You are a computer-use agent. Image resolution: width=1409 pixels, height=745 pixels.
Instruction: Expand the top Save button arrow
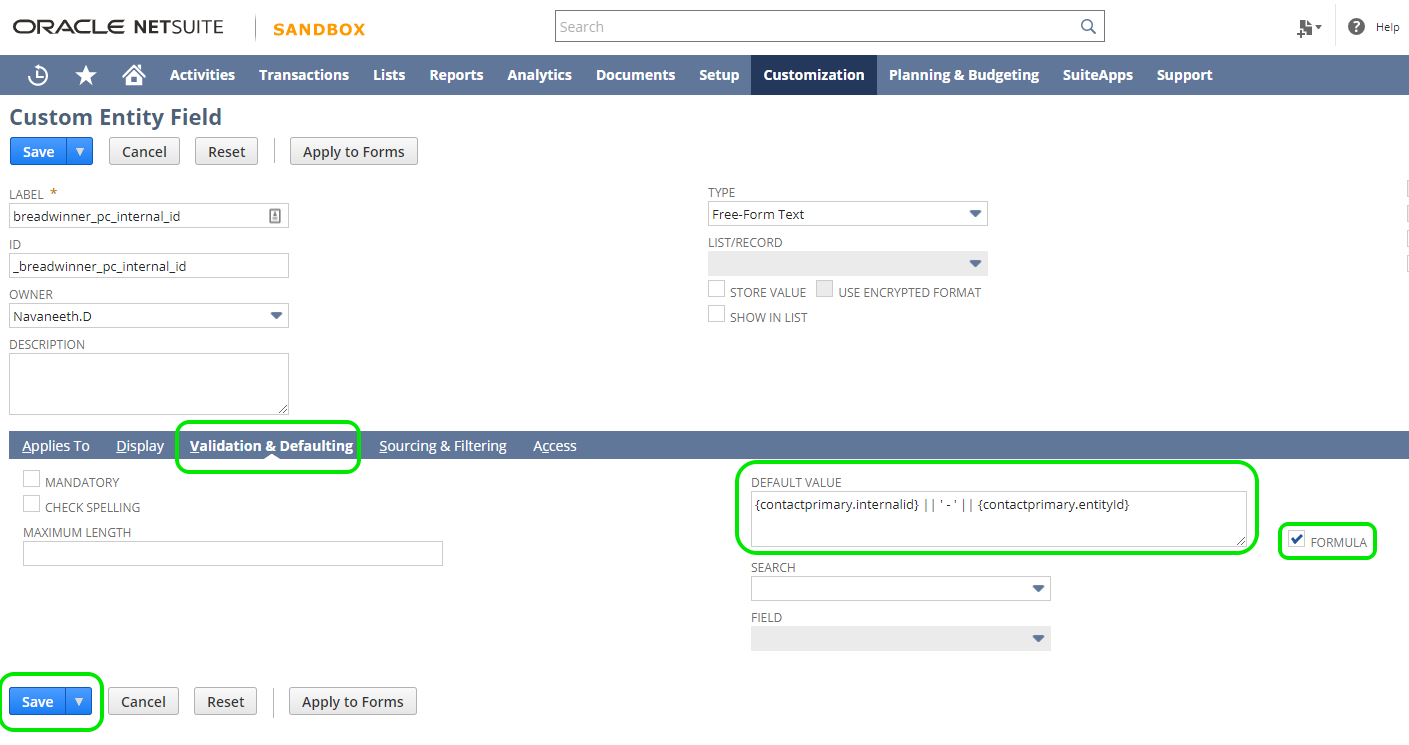80,151
